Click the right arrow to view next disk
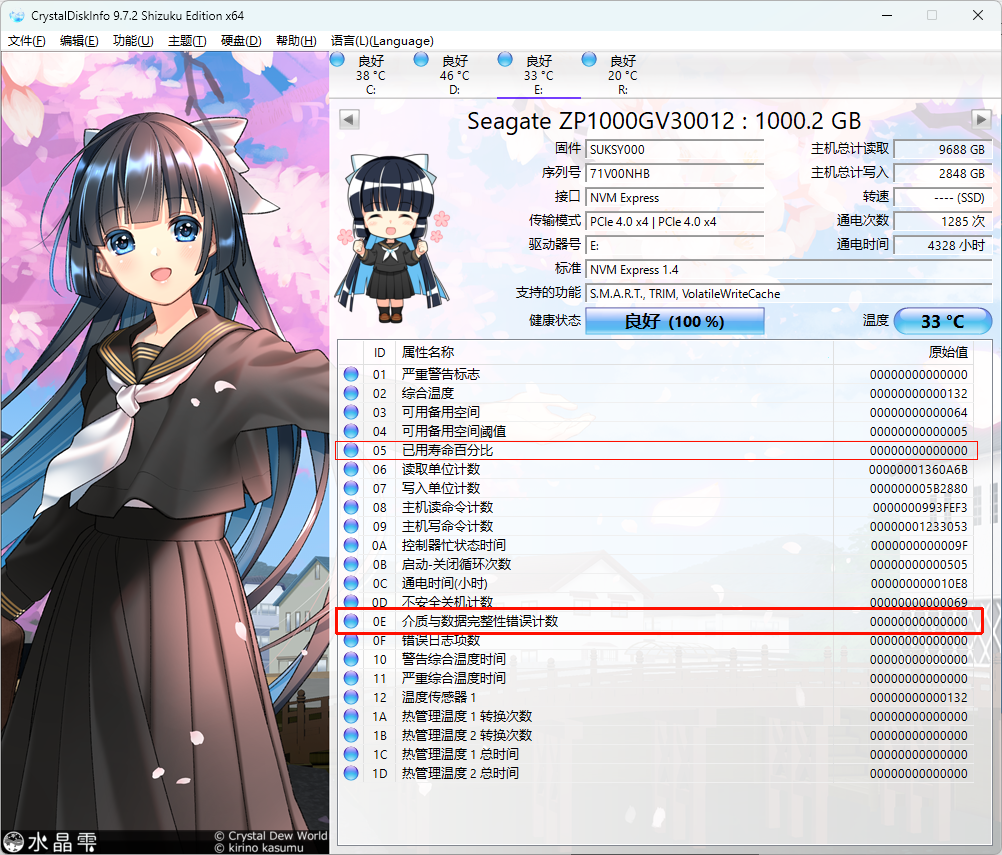Screen dimensions: 1002x855 click(981, 119)
